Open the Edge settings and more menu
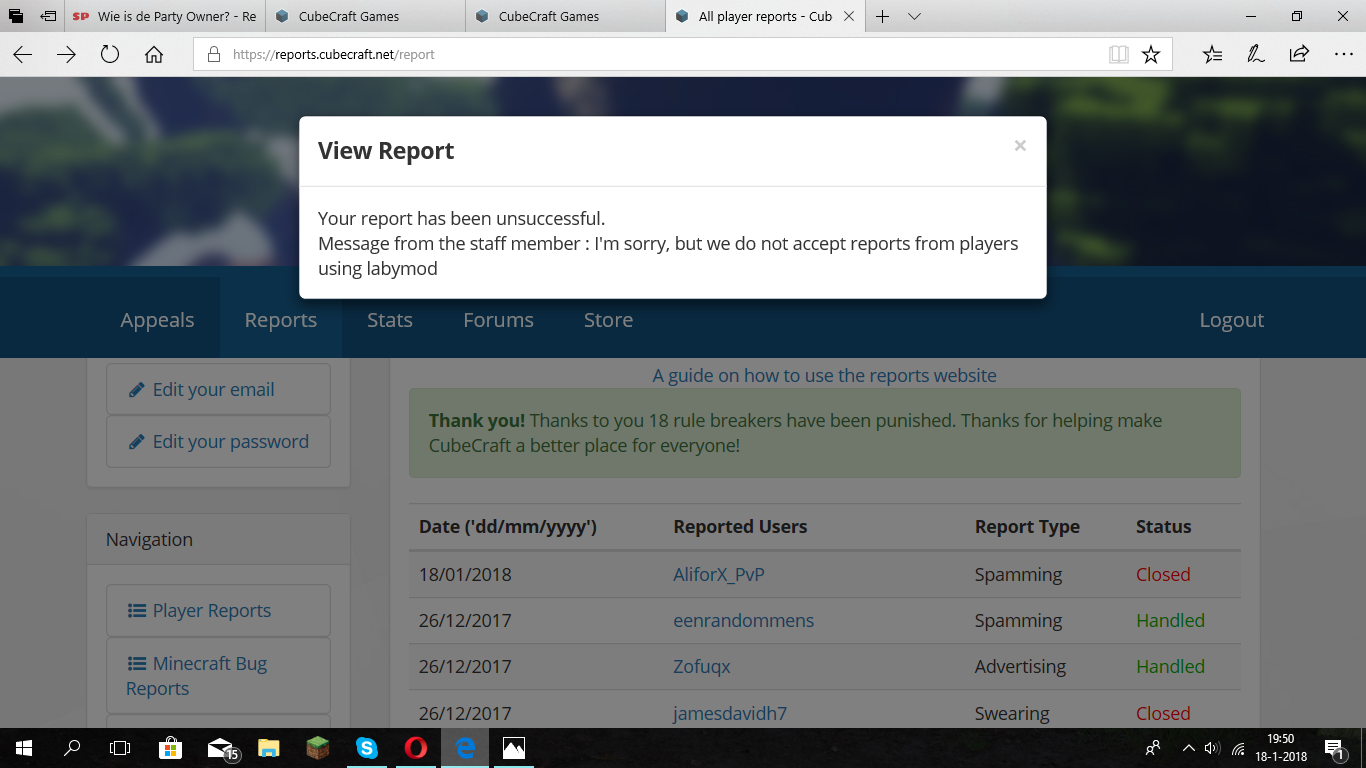Viewport: 1366px width, 768px height. [x=1343, y=55]
